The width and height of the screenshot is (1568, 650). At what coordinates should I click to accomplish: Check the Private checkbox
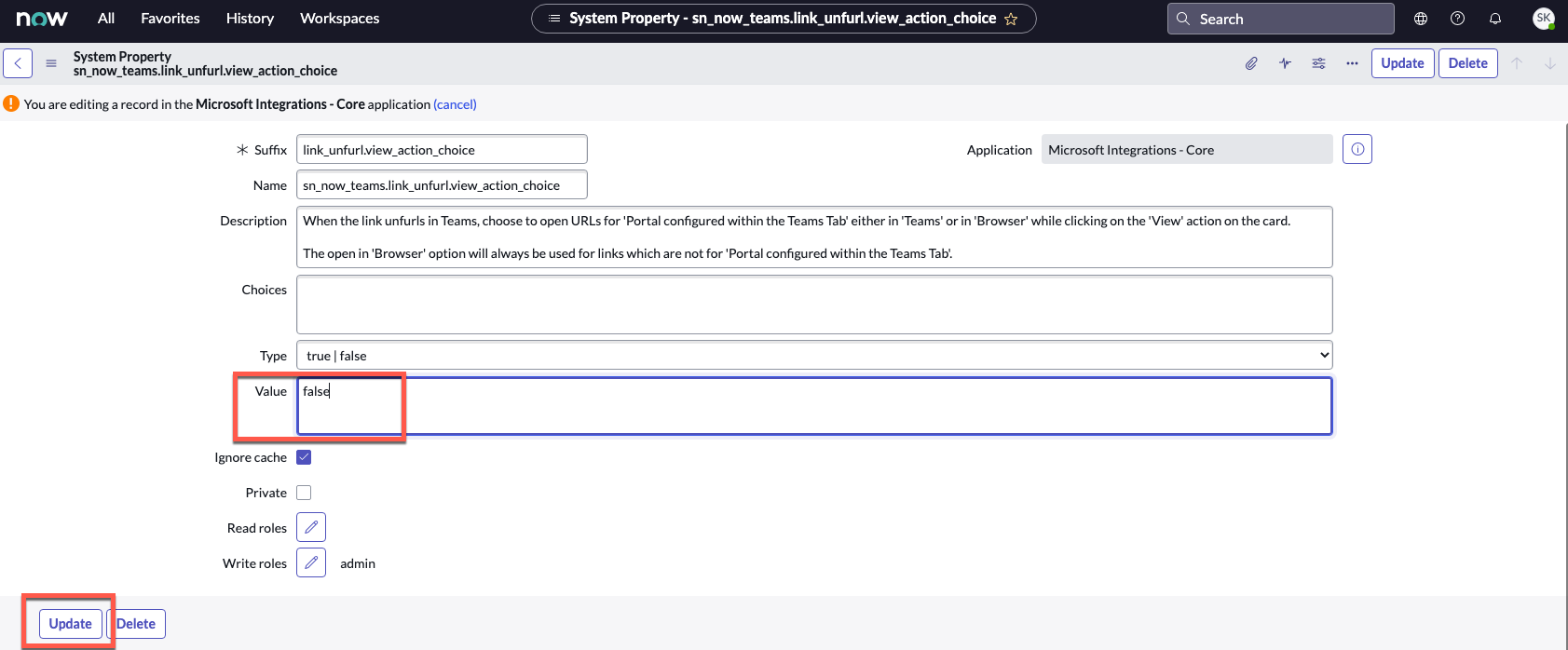tap(304, 493)
